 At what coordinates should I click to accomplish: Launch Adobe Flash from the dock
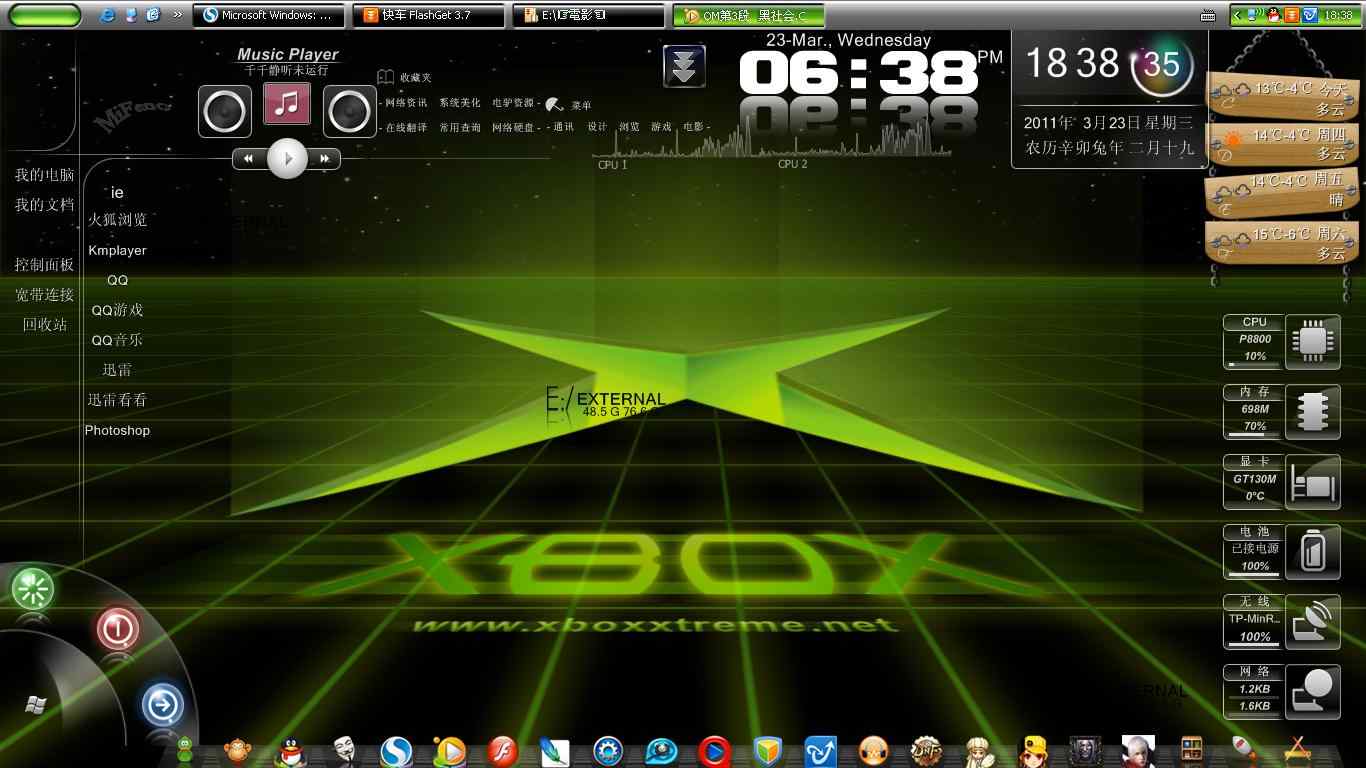503,751
